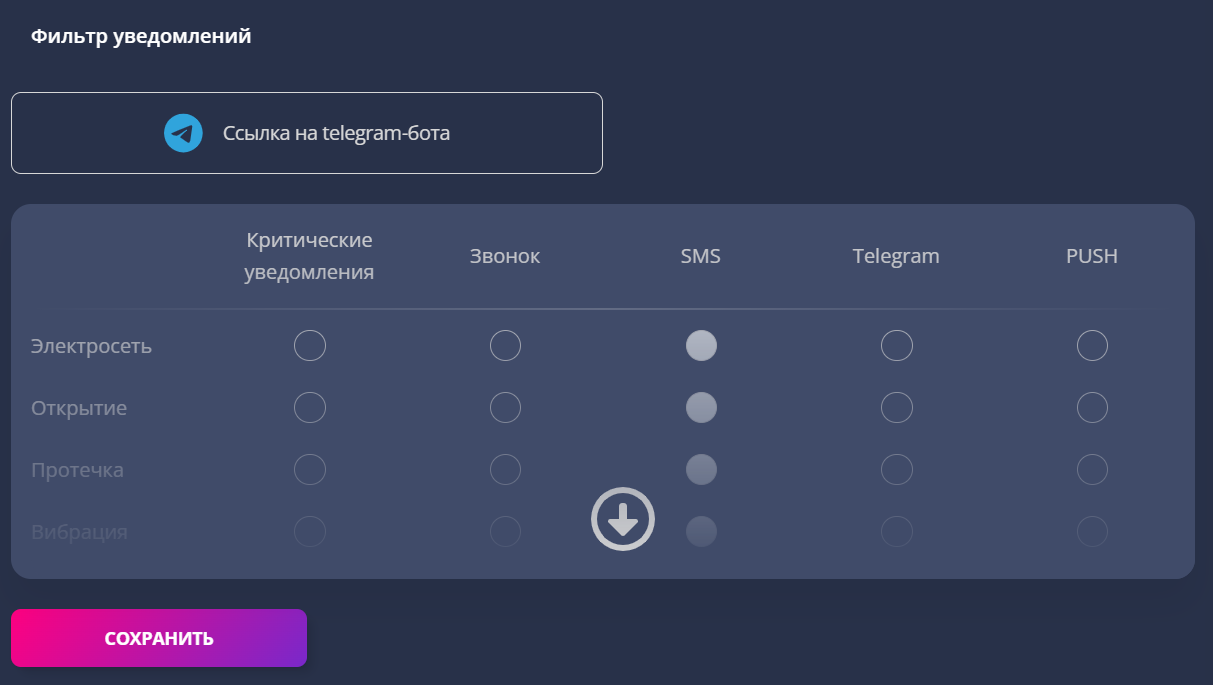1213x685 pixels.
Task: Enable Telegram for Открытие
Action: point(897,408)
